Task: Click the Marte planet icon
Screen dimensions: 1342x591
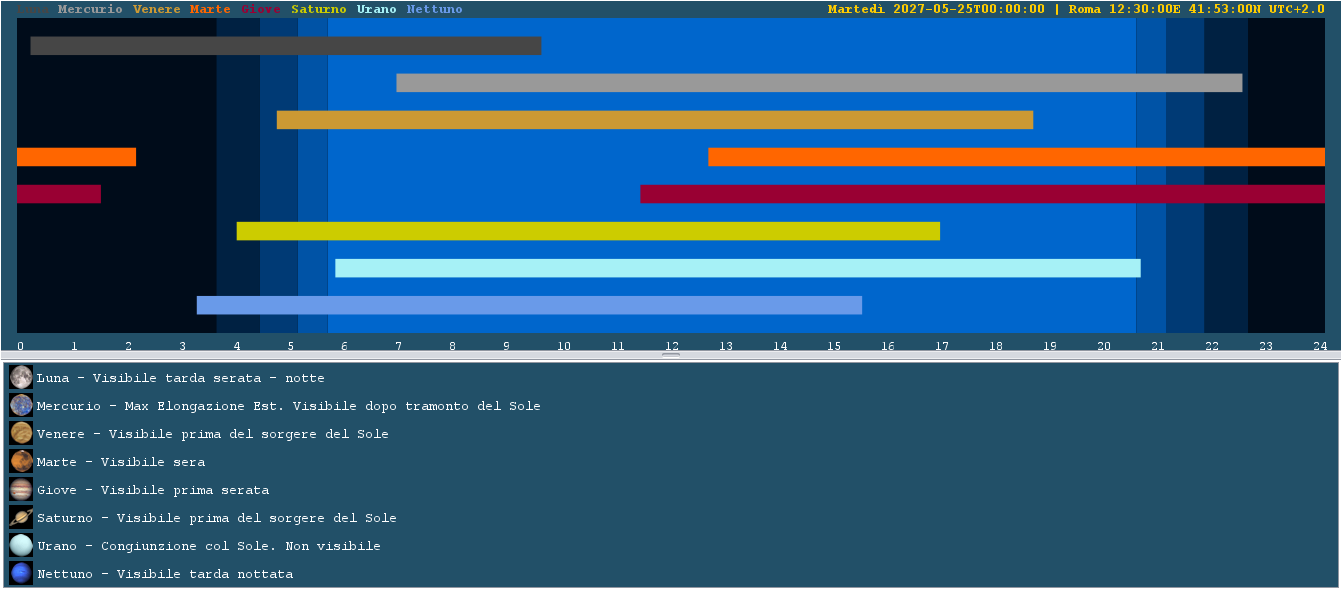Action: click(x=21, y=461)
